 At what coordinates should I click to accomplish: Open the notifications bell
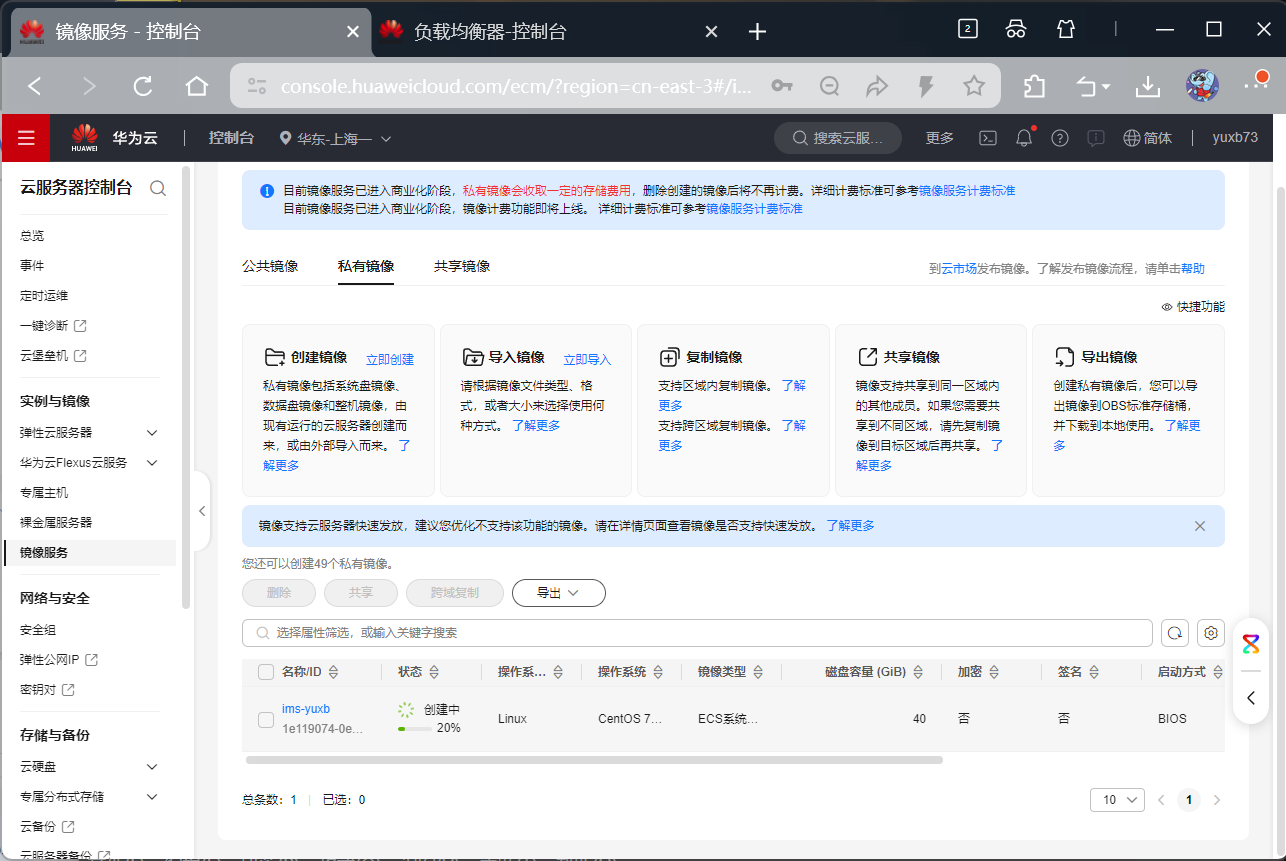tap(1024, 138)
